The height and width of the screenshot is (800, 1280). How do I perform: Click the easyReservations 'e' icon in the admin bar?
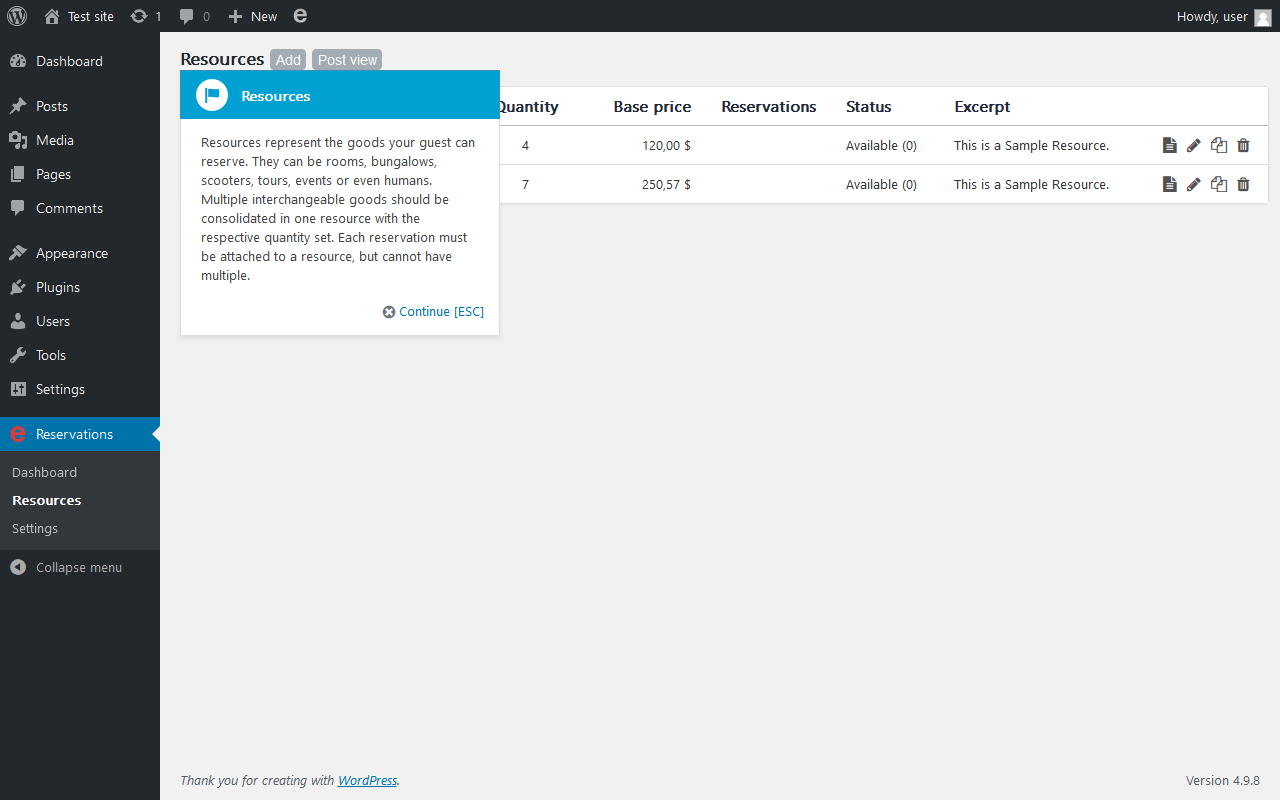[x=300, y=16]
